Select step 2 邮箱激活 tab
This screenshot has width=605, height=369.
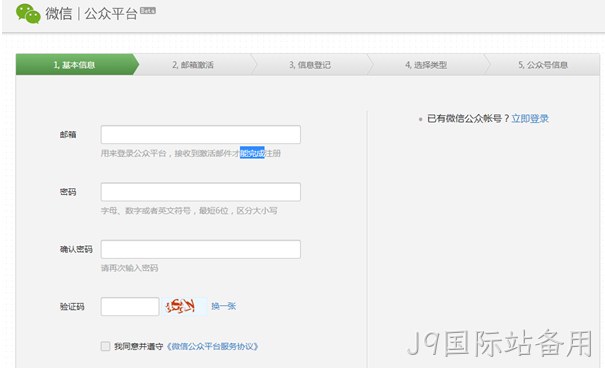click(193, 64)
